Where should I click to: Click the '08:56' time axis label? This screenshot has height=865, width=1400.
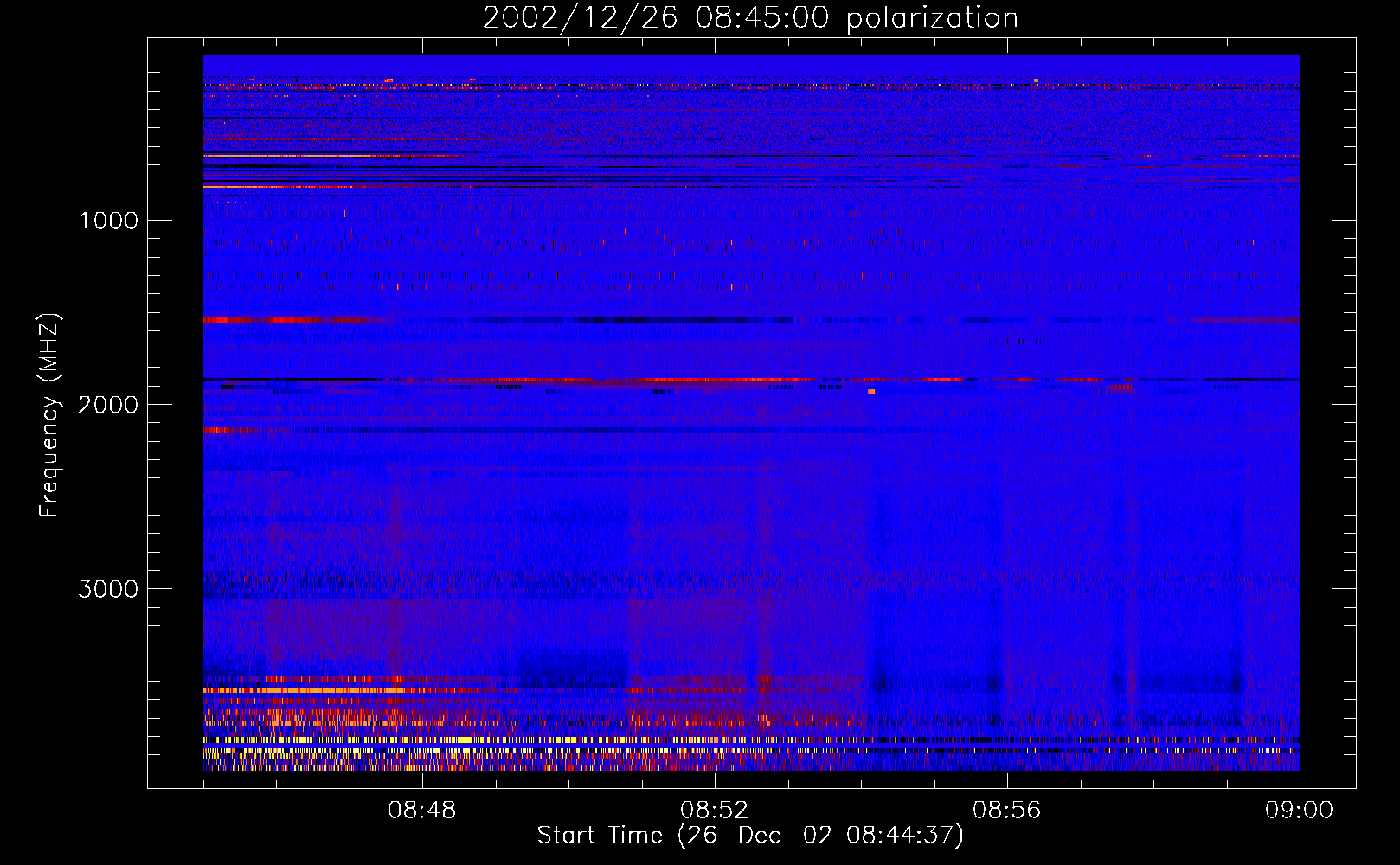click(1007, 811)
